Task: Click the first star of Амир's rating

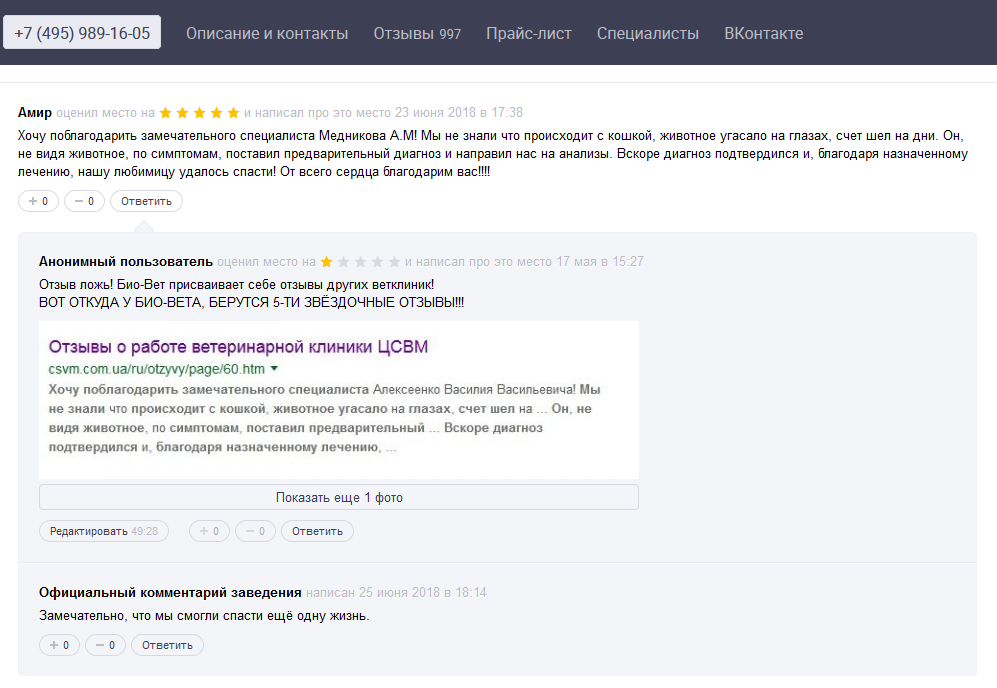Action: click(x=165, y=113)
